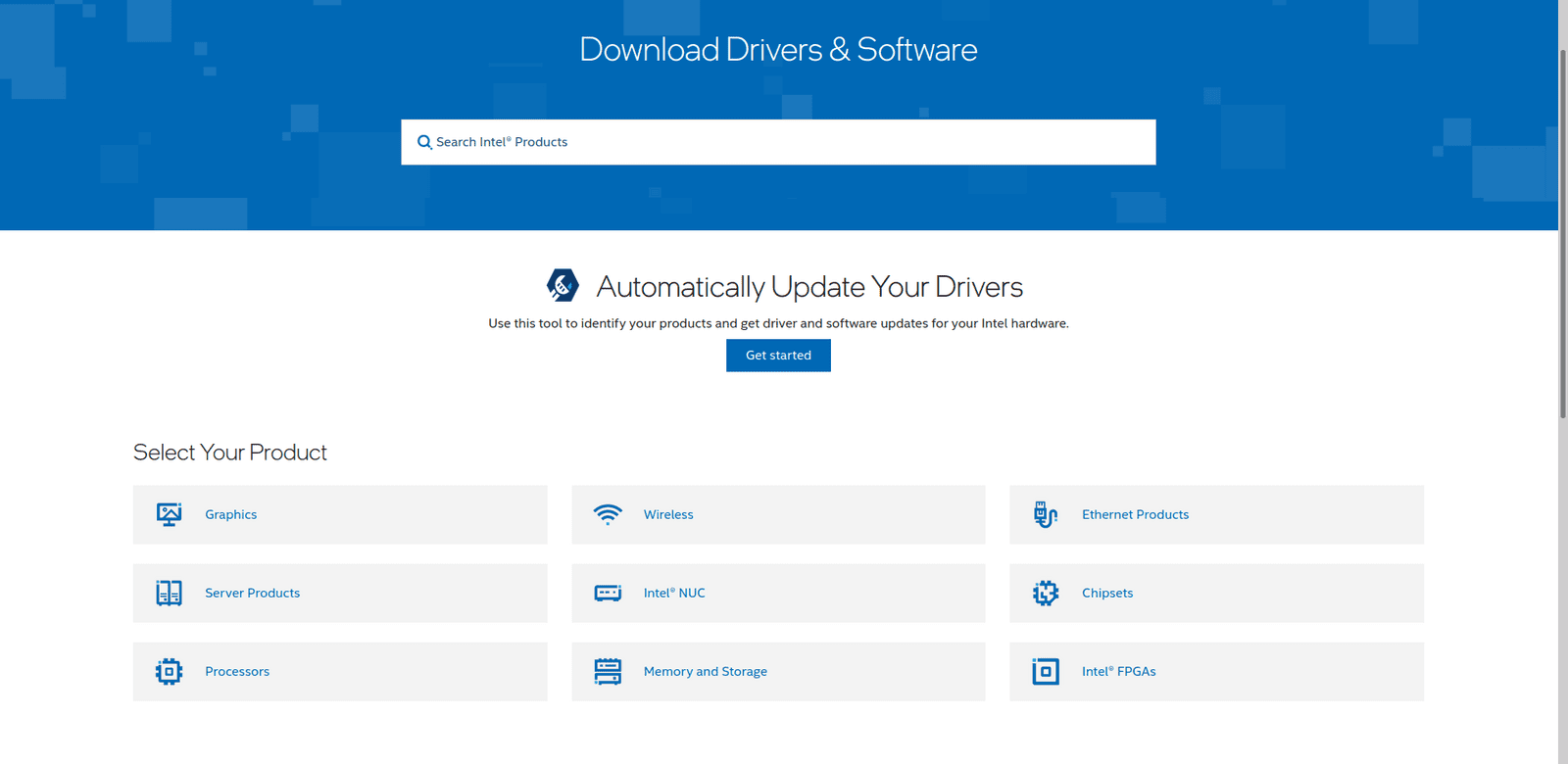Focus the Search Intel Products field
This screenshot has height=764, width=1568.
[x=784, y=142]
